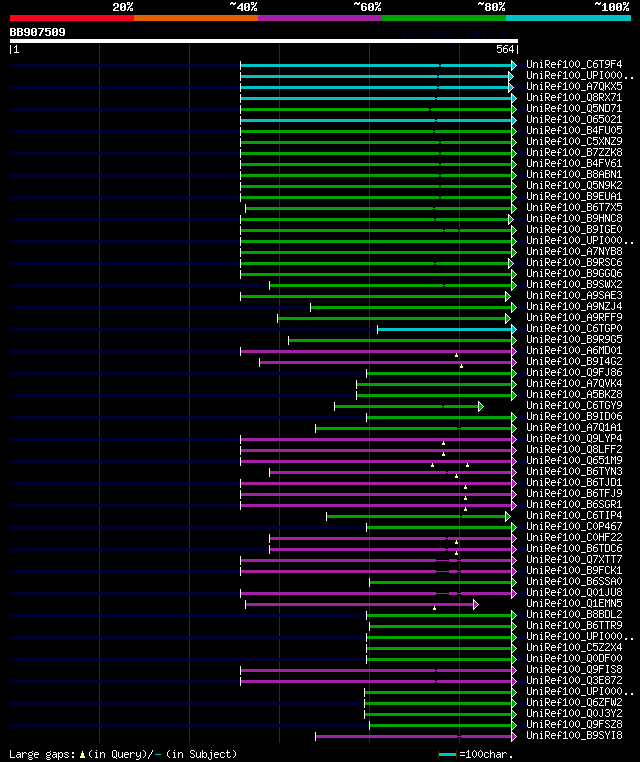Select hit label UniRef100_B6TJD1

[x=574, y=483]
